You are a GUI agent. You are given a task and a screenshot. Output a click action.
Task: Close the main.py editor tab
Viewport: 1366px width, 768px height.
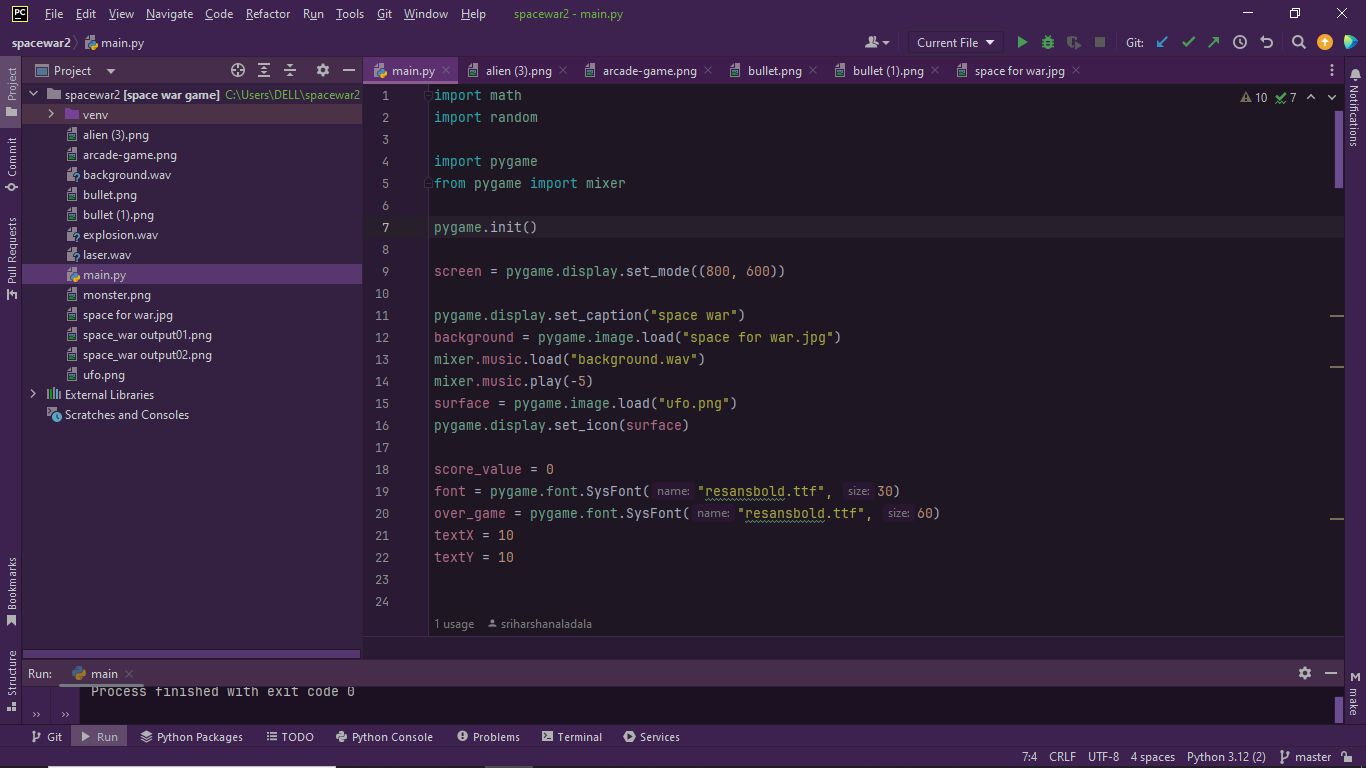point(446,71)
